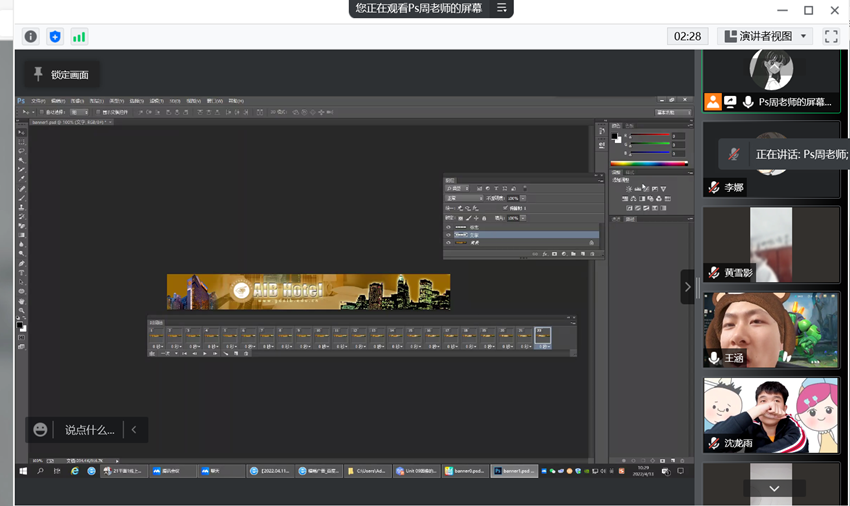The width and height of the screenshot is (850, 506).
Task: Collapse the participant video sidebar
Action: (x=687, y=287)
